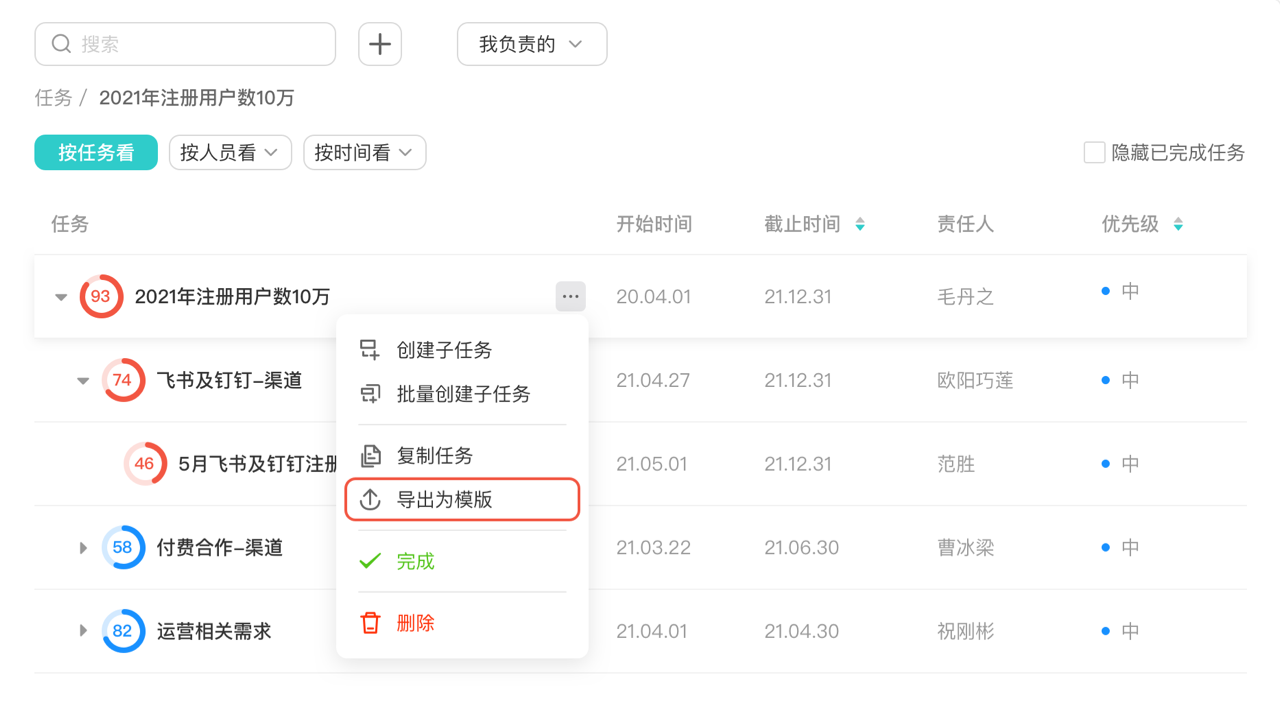Open the 按人员看 dropdown
This screenshot has width=1280, height=720.
coord(230,153)
